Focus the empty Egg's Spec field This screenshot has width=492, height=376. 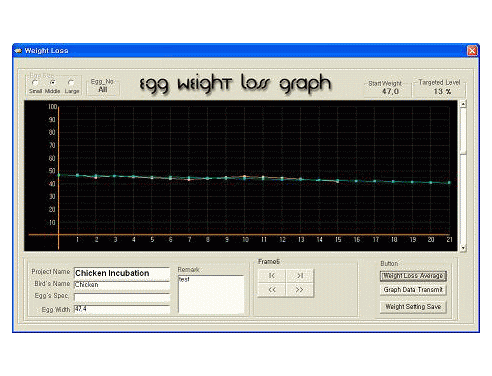click(x=122, y=297)
